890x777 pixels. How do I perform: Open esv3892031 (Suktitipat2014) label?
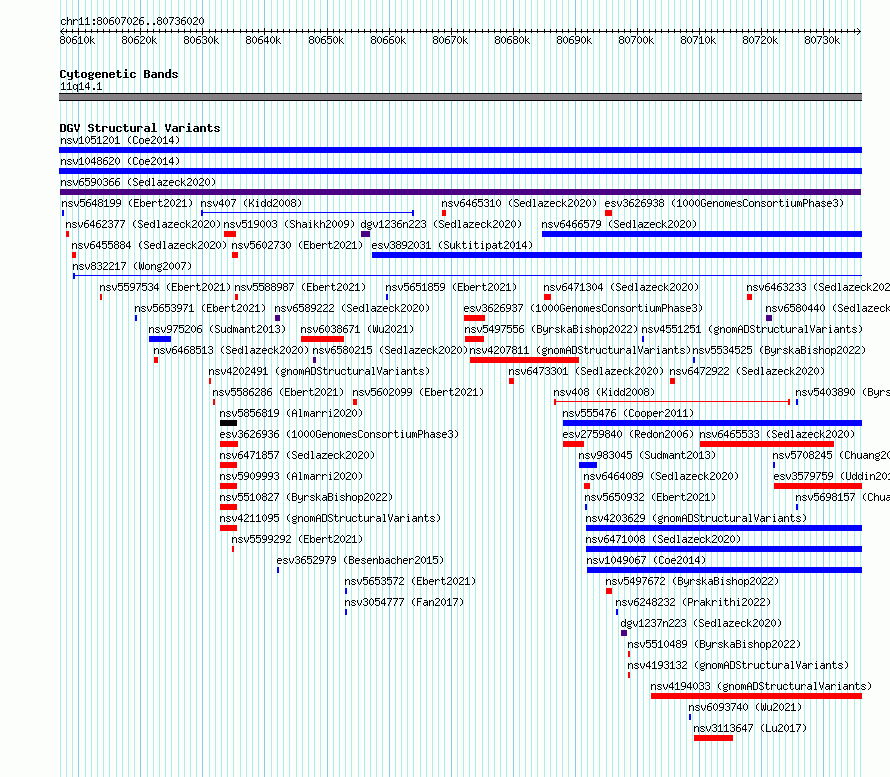(452, 245)
